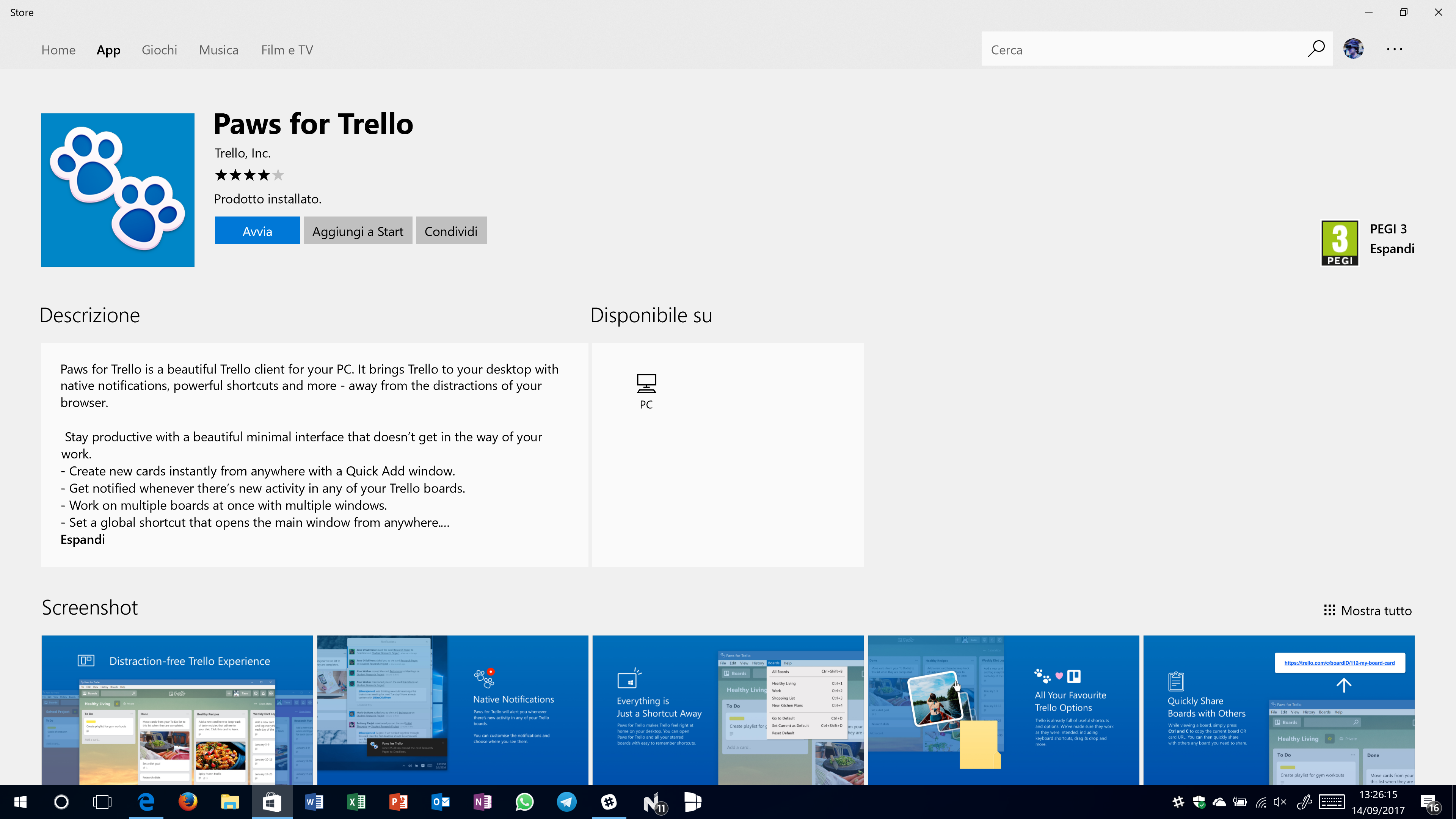Screen dimensions: 1456x819
Task: Open Cortana from the taskbar
Action: tap(61, 802)
